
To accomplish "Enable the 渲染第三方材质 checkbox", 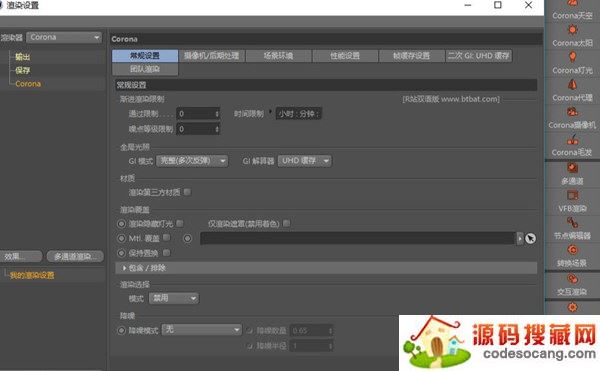I will tap(187, 192).
